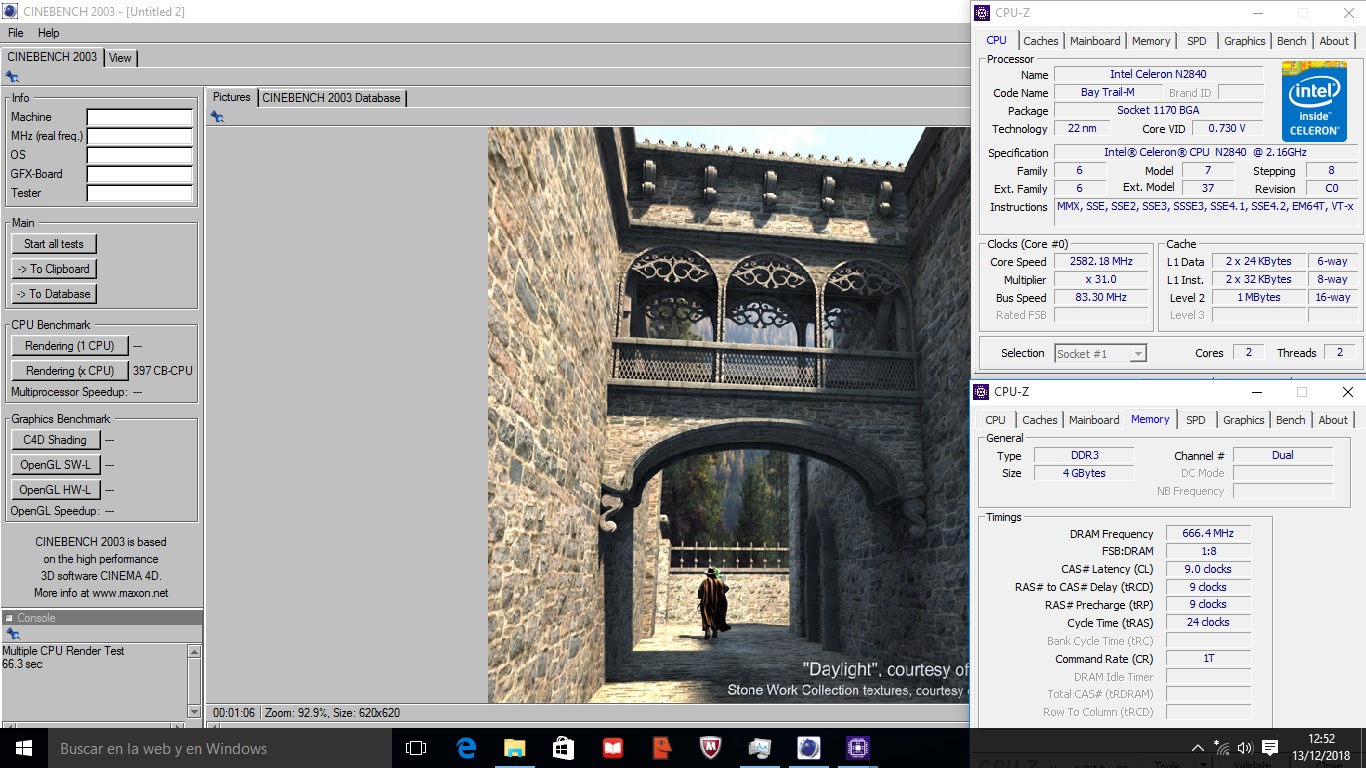The height and width of the screenshot is (768, 1366).
Task: Click the pin icon under CINEBENCH 2003 tab
Action: point(12,76)
